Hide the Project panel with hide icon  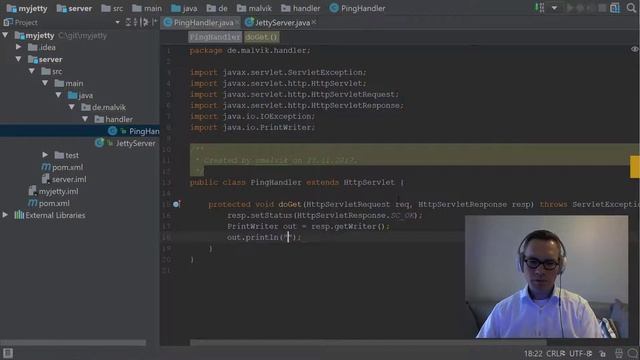click(154, 22)
